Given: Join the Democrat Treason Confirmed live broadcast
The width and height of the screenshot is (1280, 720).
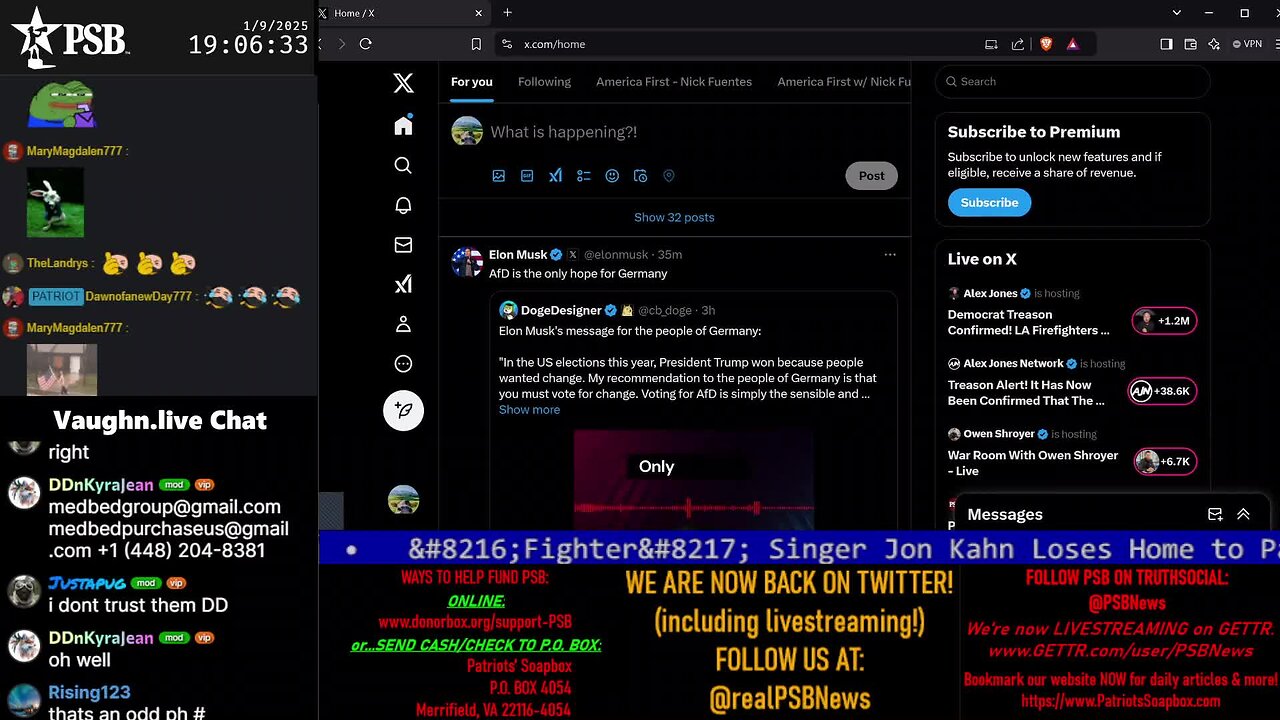Looking at the screenshot, I should pyautogui.click(x=1029, y=322).
